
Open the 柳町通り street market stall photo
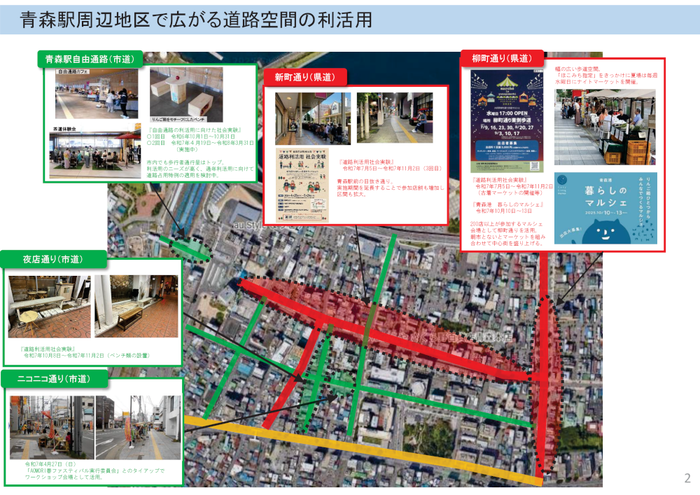[x=605, y=127]
